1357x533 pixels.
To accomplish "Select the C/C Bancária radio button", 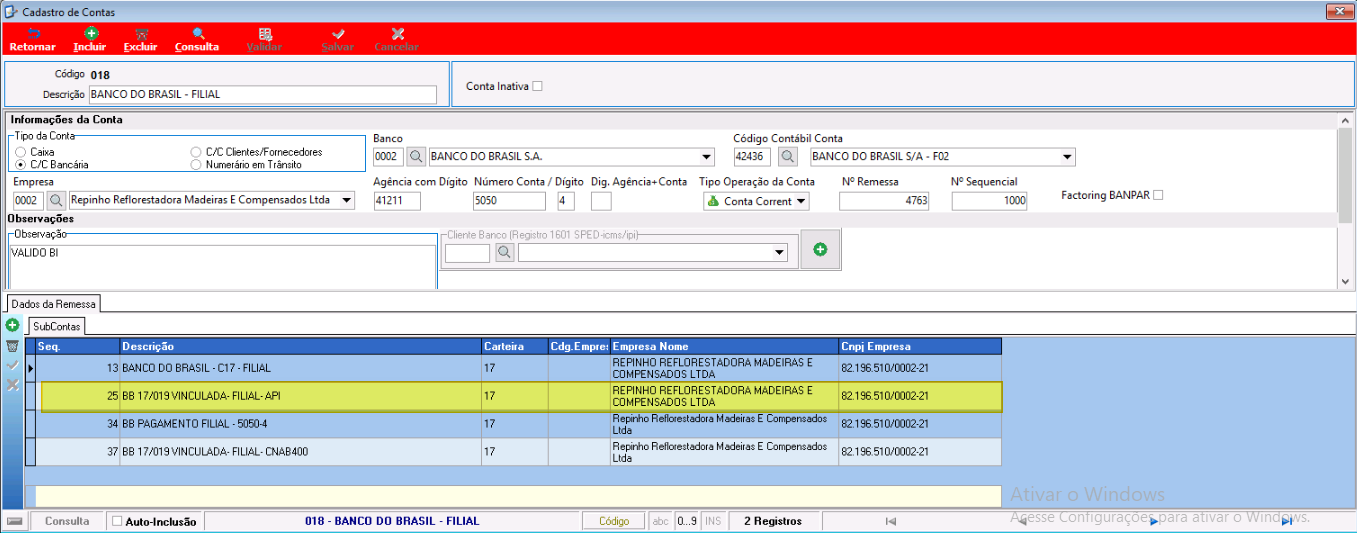I will coord(20,164).
